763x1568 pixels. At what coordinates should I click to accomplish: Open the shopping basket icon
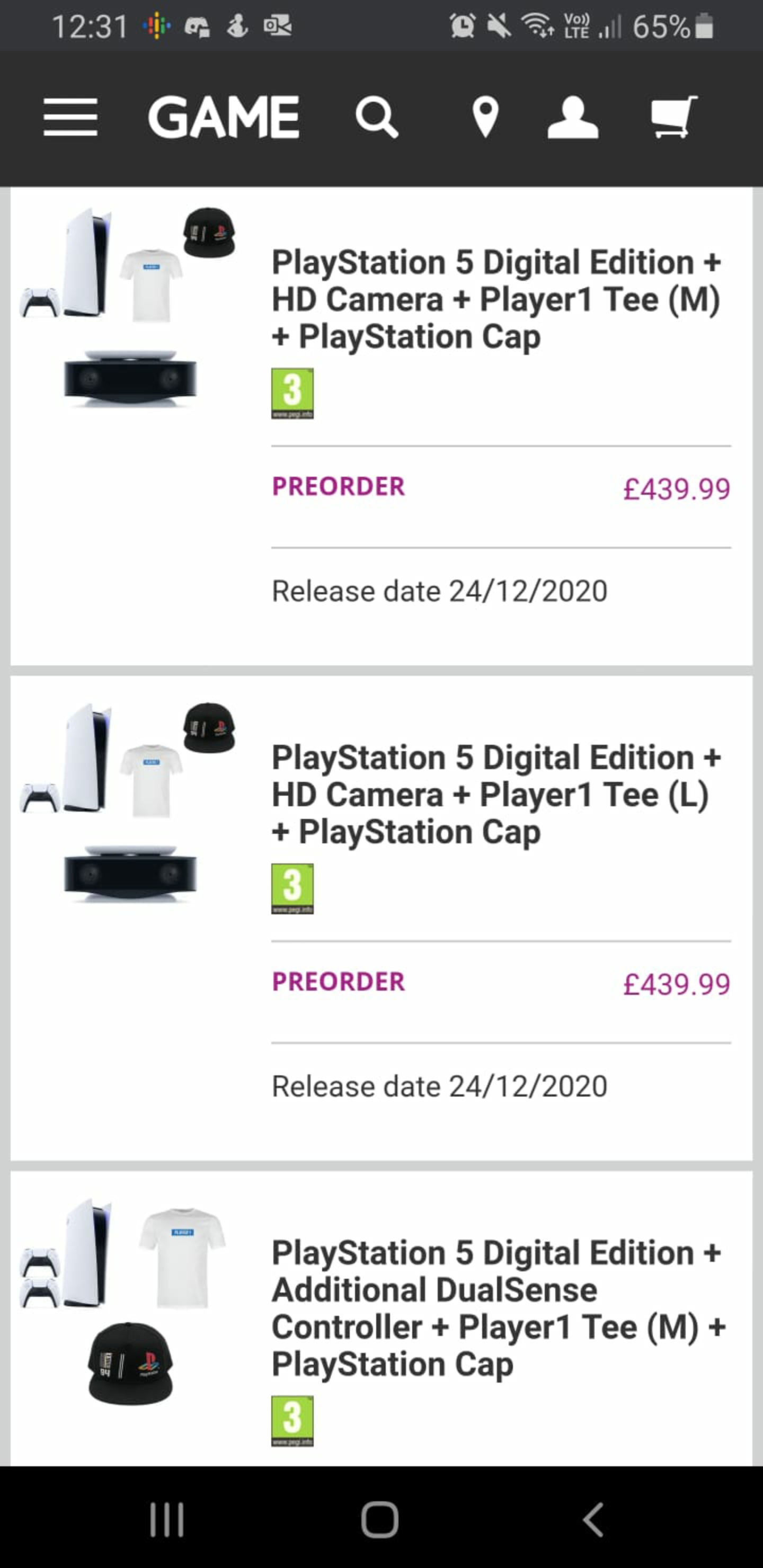pos(673,117)
